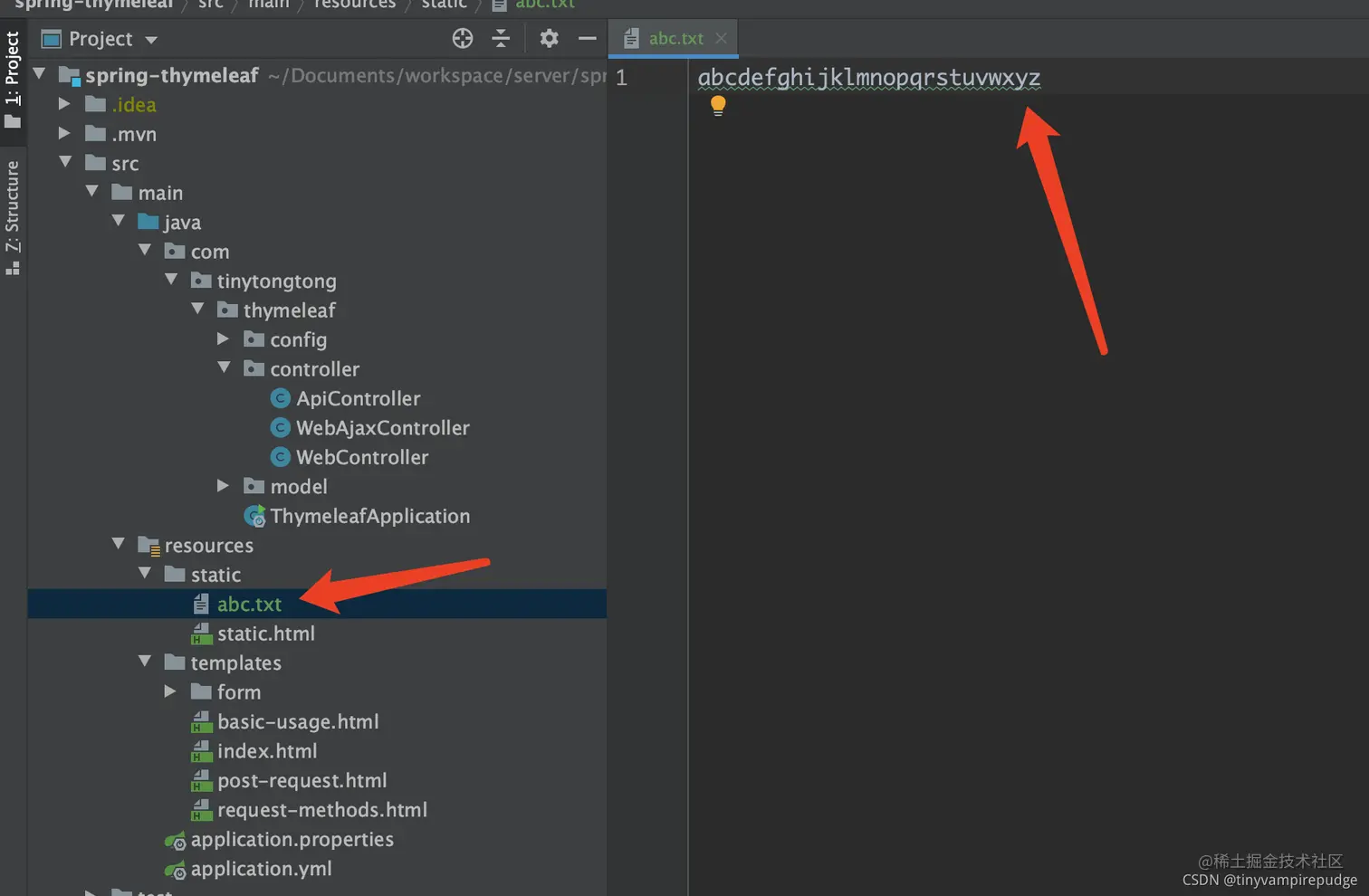Click the resources folder icon
The height and width of the screenshot is (896, 1369).
click(x=148, y=545)
